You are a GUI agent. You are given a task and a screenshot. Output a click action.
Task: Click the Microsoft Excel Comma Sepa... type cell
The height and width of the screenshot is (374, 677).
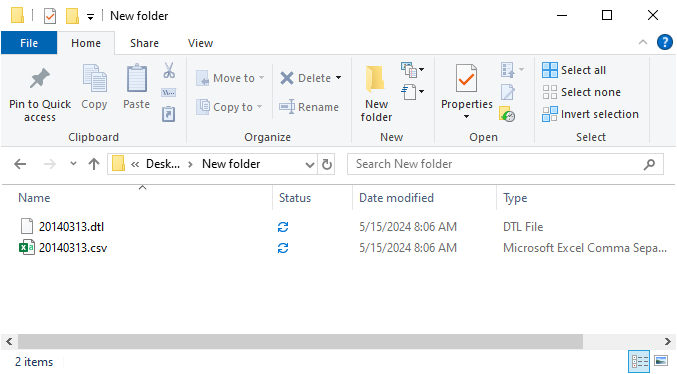pos(585,248)
